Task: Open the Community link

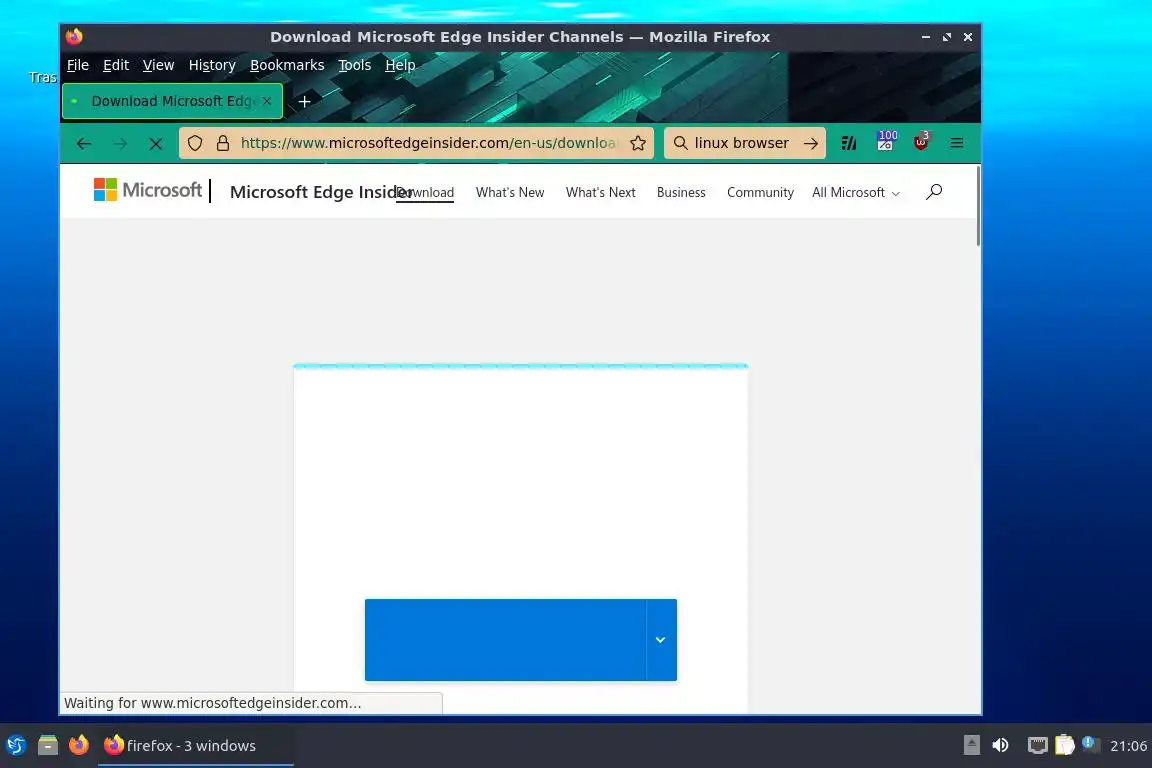Action: coord(760,193)
